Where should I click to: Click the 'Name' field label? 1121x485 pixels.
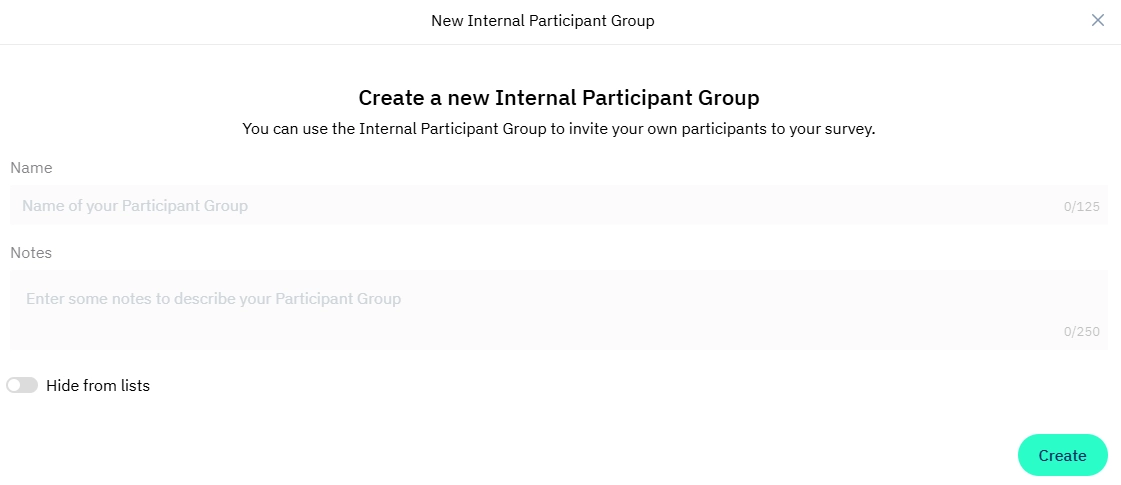coord(31,167)
